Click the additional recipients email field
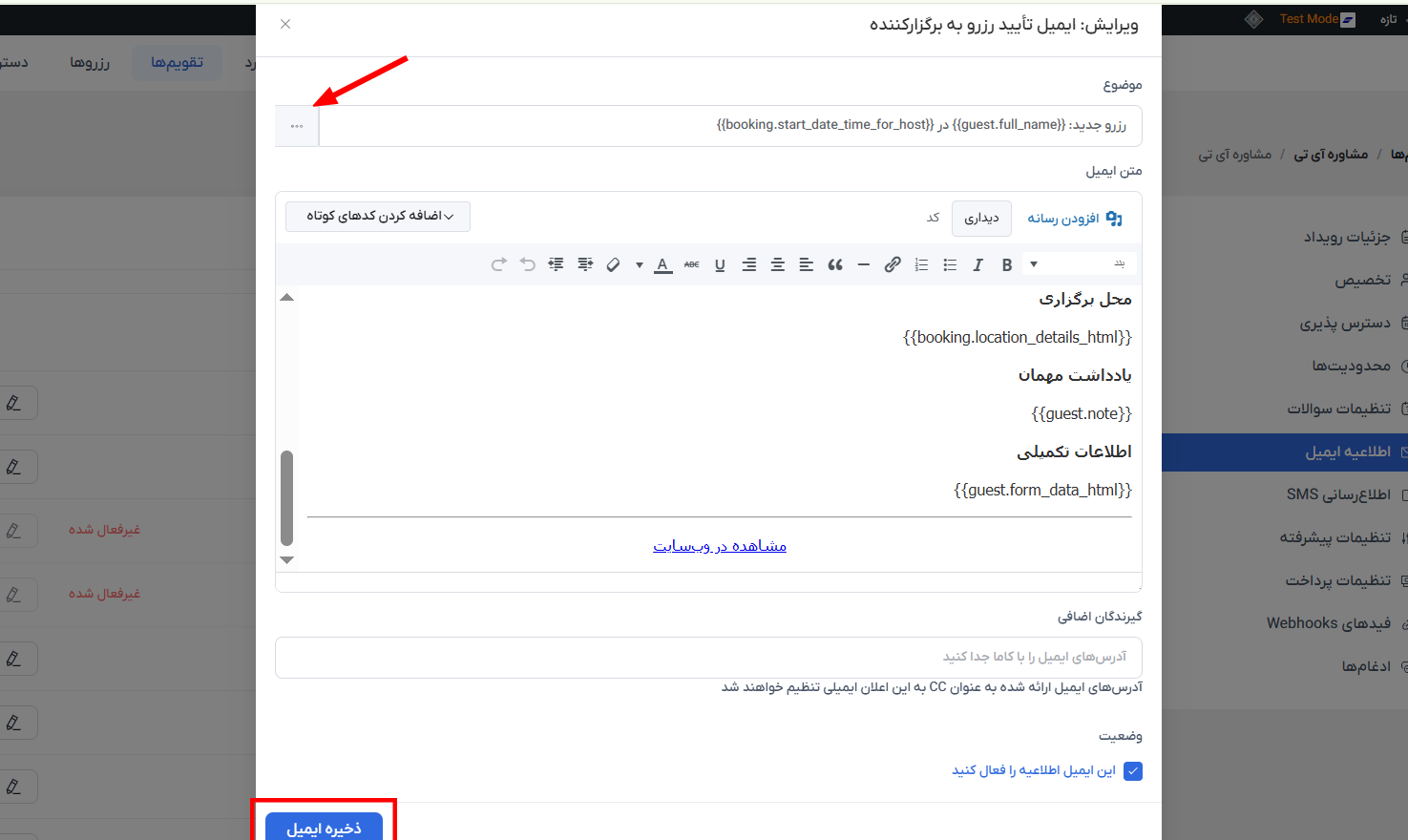Image resolution: width=1408 pixels, height=840 pixels. pos(708,657)
